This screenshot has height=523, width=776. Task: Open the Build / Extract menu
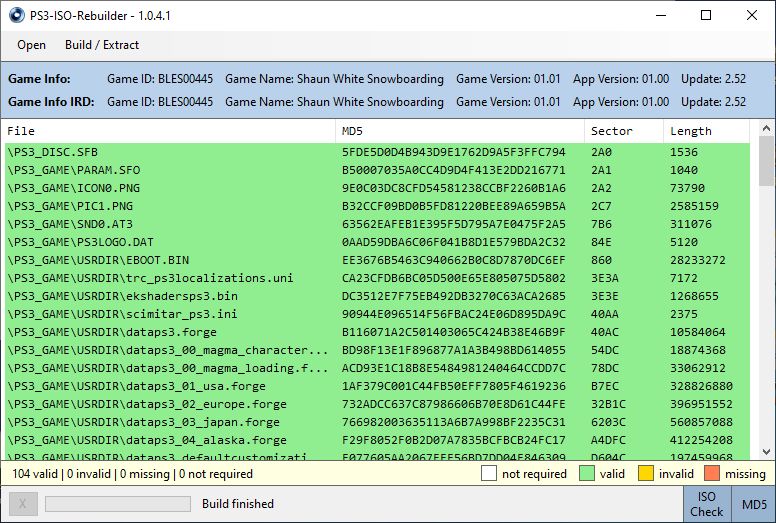pyautogui.click(x=102, y=45)
